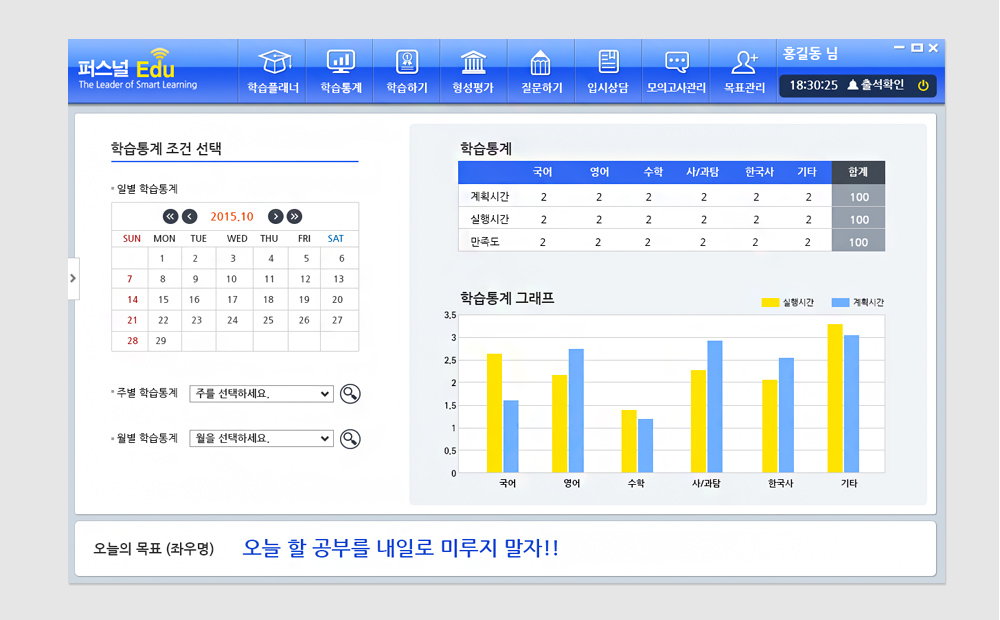Click the 홍길동 님 user name

pyautogui.click(x=810, y=54)
